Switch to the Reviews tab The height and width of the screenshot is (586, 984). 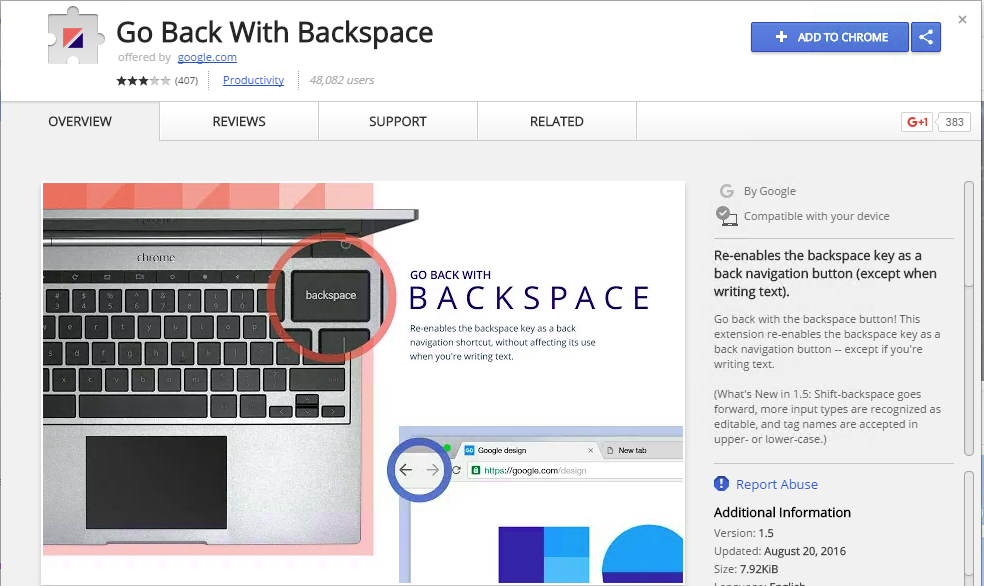pyautogui.click(x=238, y=121)
